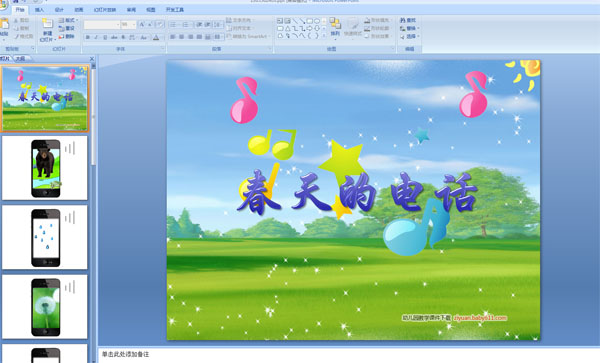This screenshot has height=363, width=600.
Task: Click the Find binoculars icon
Action: pyautogui.click(x=403, y=20)
